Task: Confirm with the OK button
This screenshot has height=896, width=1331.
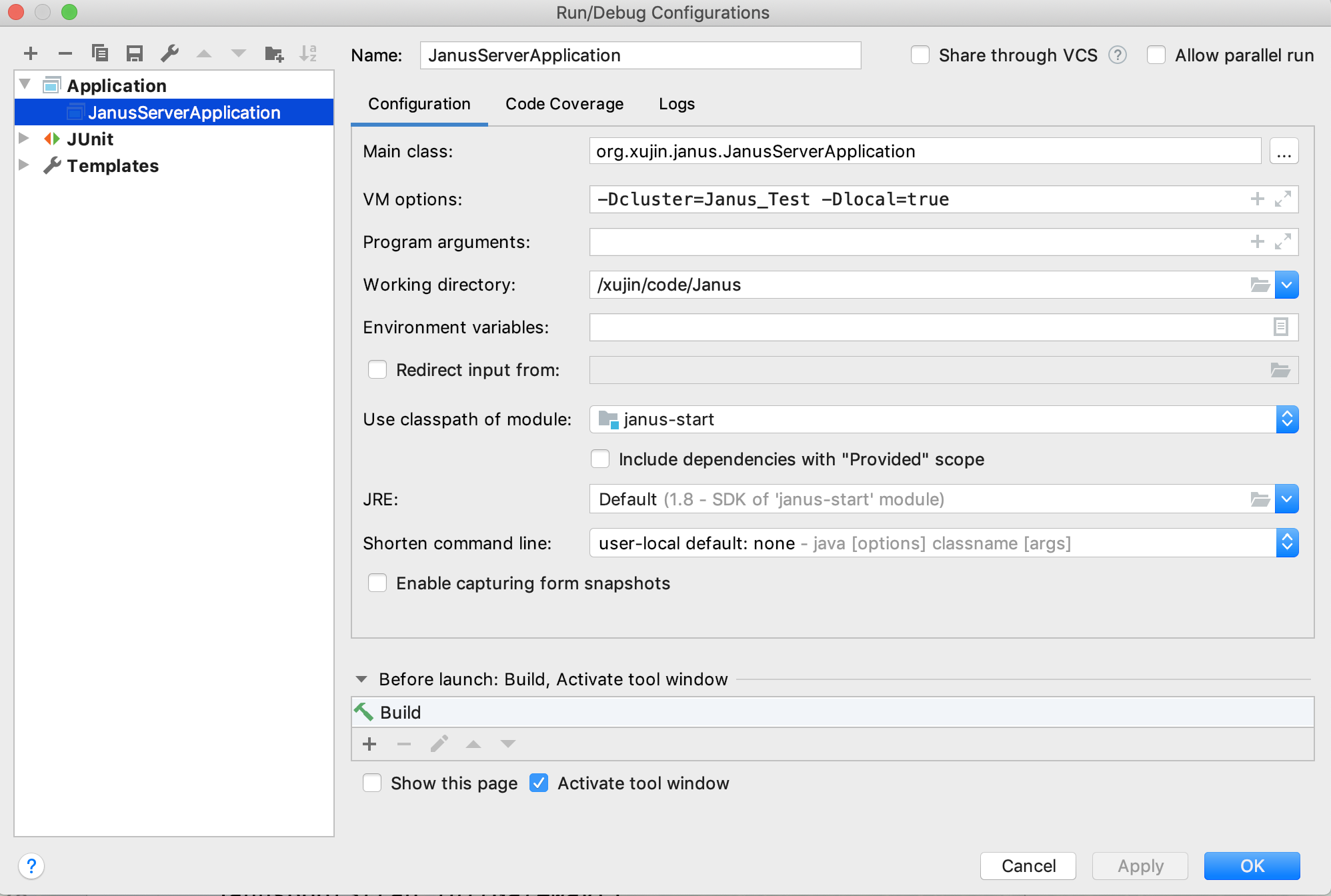Action: tap(1252, 866)
